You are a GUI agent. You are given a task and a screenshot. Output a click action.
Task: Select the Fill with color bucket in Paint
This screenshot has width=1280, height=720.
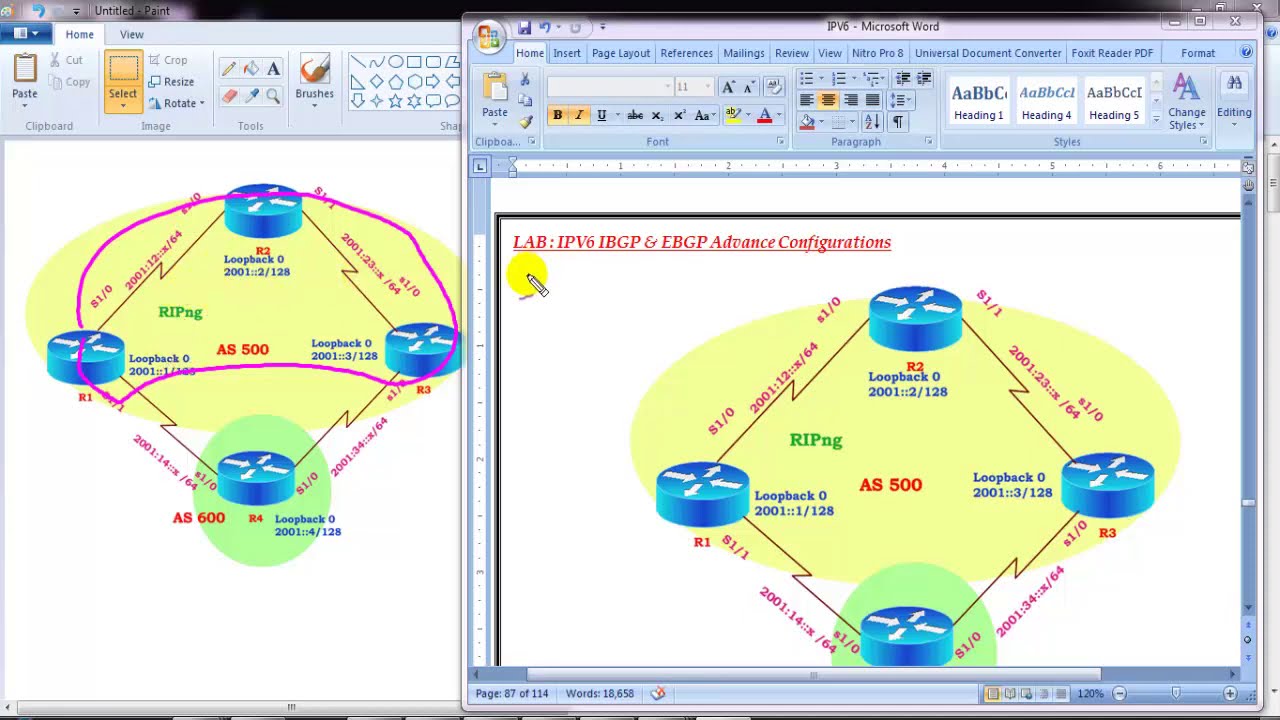251,69
